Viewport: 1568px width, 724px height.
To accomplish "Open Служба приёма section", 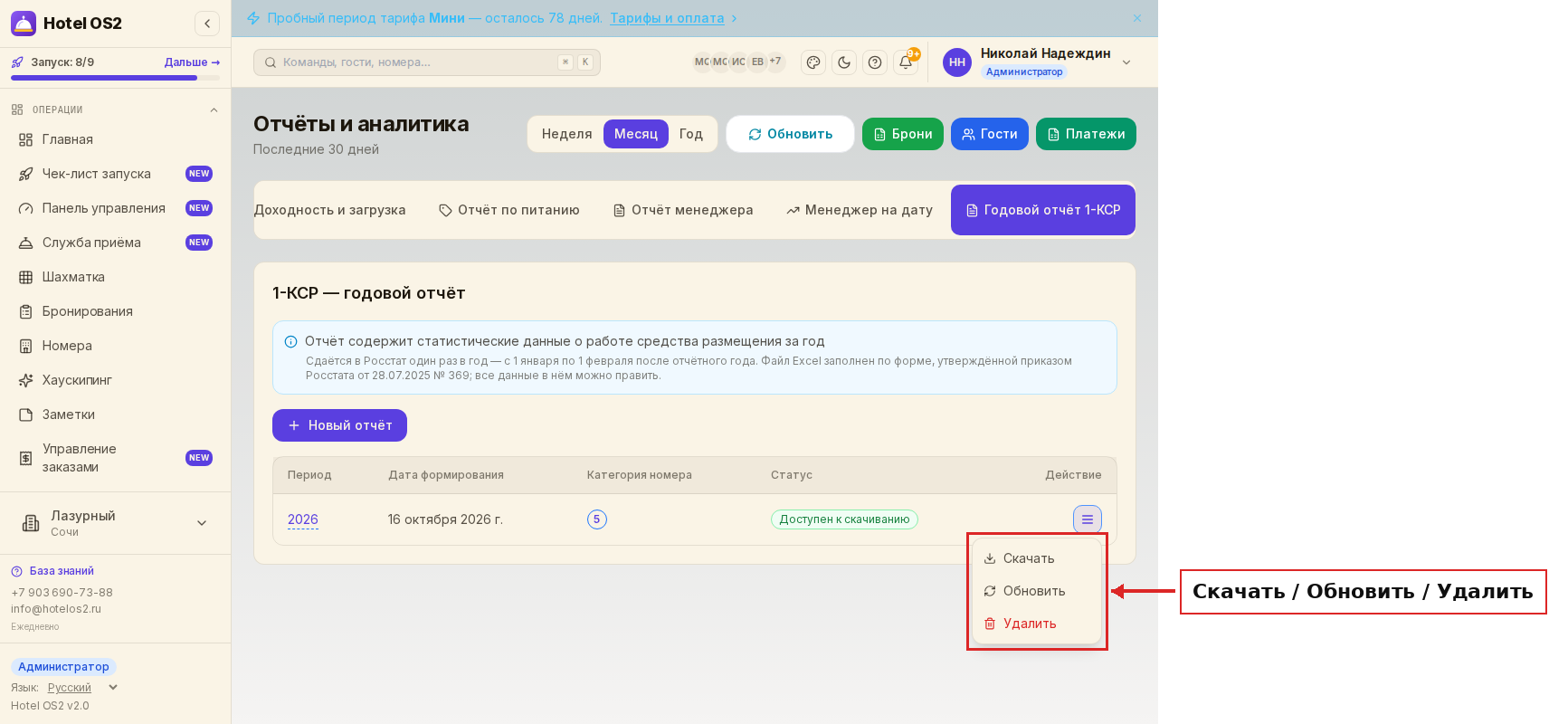I will 116,243.
